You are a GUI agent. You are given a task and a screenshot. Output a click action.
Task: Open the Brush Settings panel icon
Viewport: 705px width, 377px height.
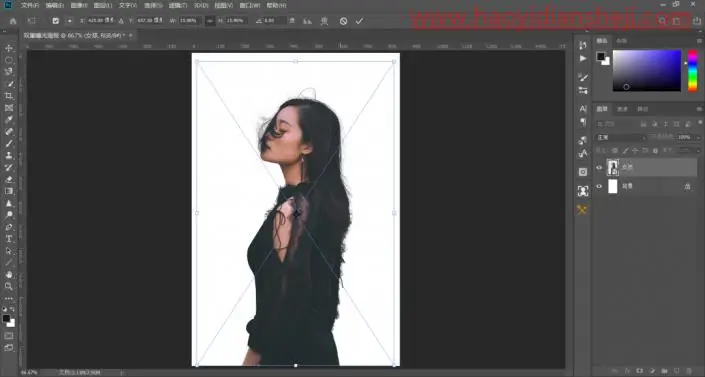coord(583,77)
